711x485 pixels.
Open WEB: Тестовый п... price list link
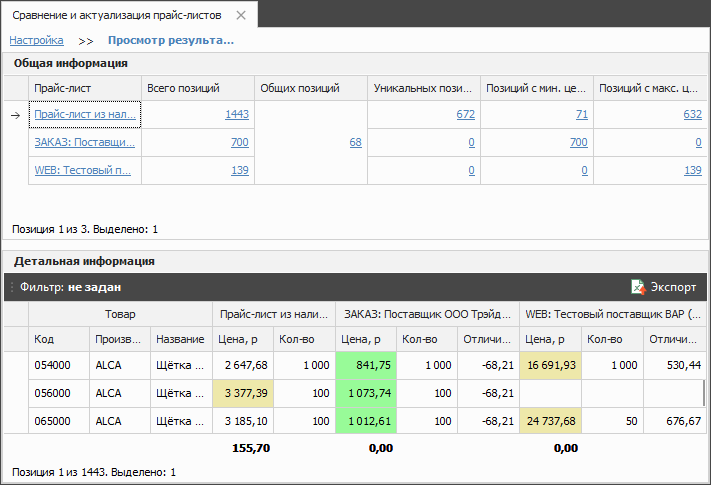tap(83, 170)
